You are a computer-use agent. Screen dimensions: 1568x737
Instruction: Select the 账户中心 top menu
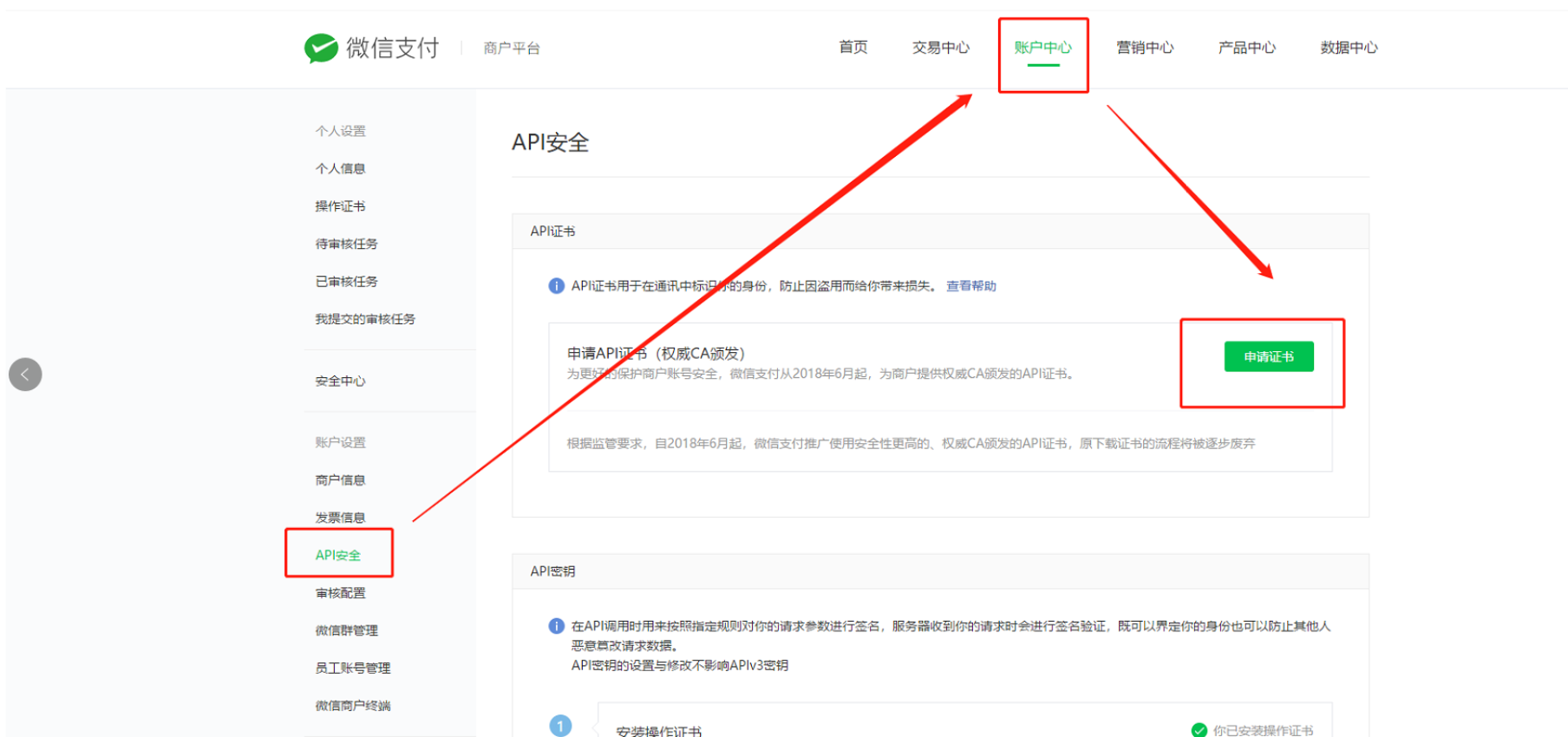coord(1043,48)
